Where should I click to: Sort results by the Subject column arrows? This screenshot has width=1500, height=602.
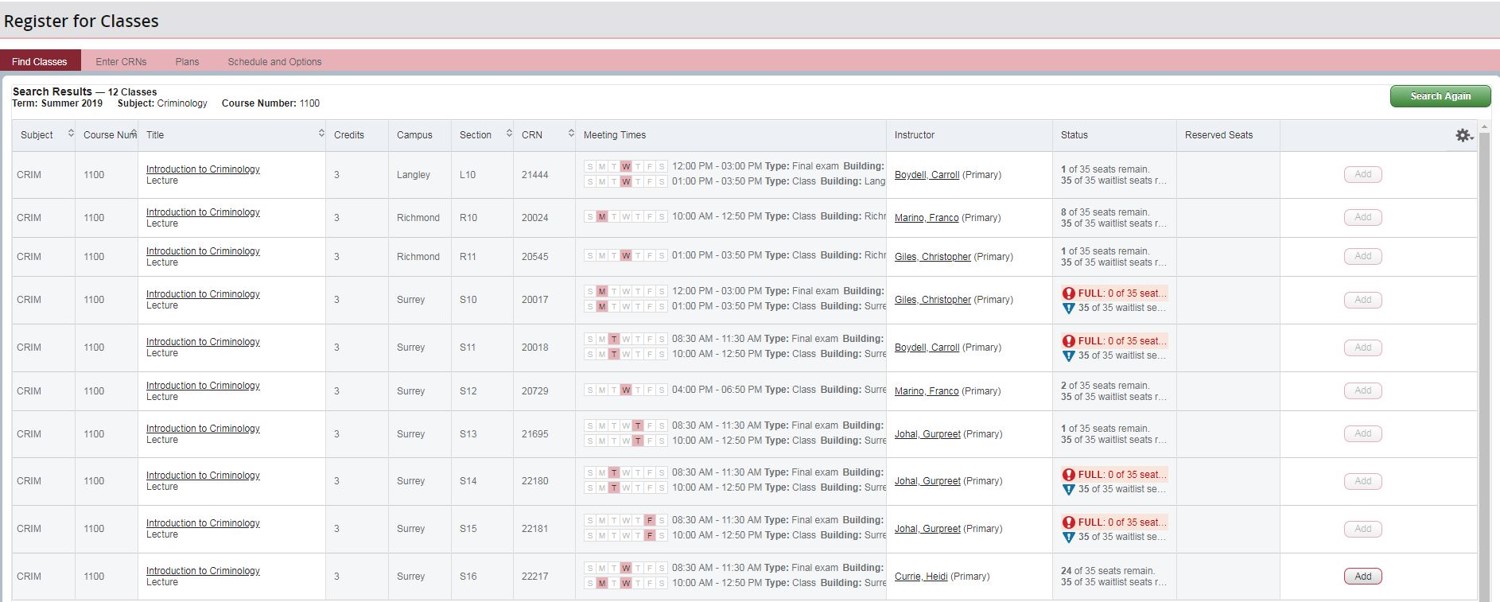click(71, 134)
